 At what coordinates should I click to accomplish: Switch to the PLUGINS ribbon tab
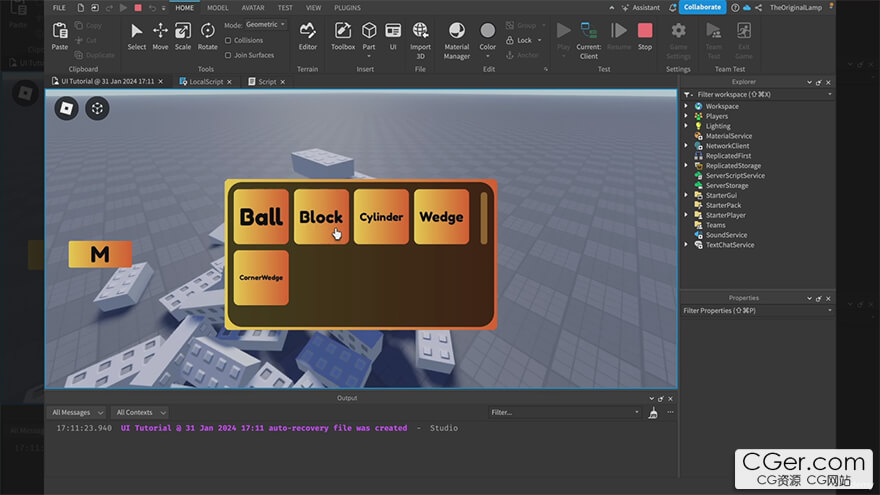click(x=347, y=8)
